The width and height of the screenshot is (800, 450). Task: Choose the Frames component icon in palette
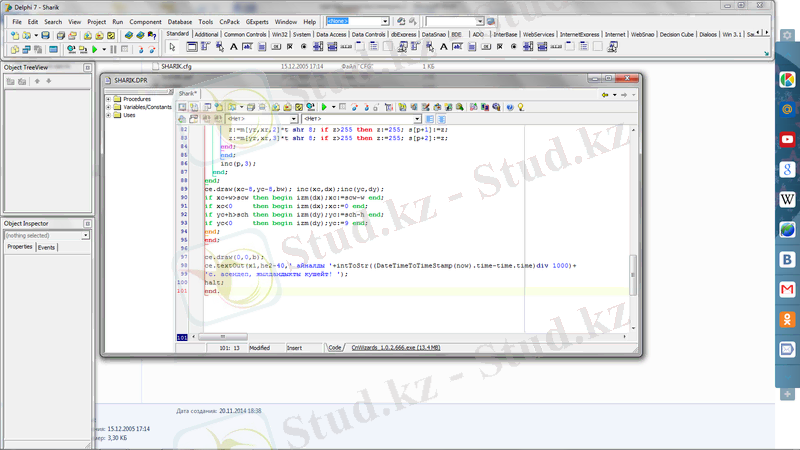tap(190, 47)
